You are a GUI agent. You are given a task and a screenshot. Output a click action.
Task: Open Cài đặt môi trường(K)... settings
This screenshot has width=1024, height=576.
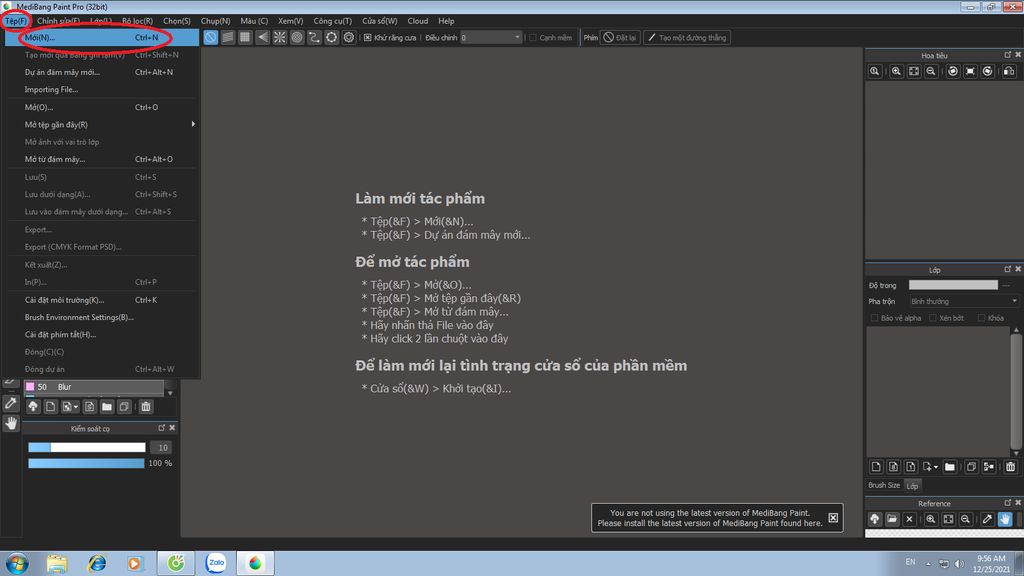[x=101, y=300]
